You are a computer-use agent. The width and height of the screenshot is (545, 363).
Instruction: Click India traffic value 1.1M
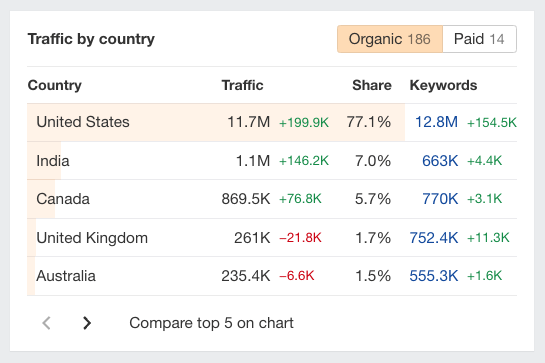[x=253, y=161]
